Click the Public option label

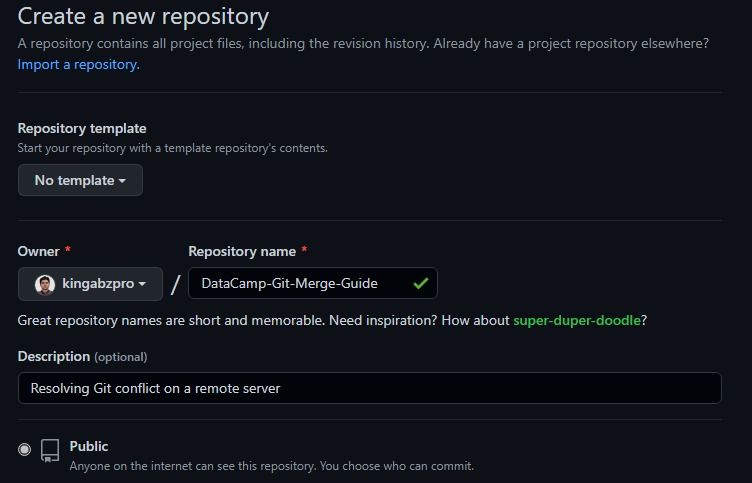click(x=89, y=446)
